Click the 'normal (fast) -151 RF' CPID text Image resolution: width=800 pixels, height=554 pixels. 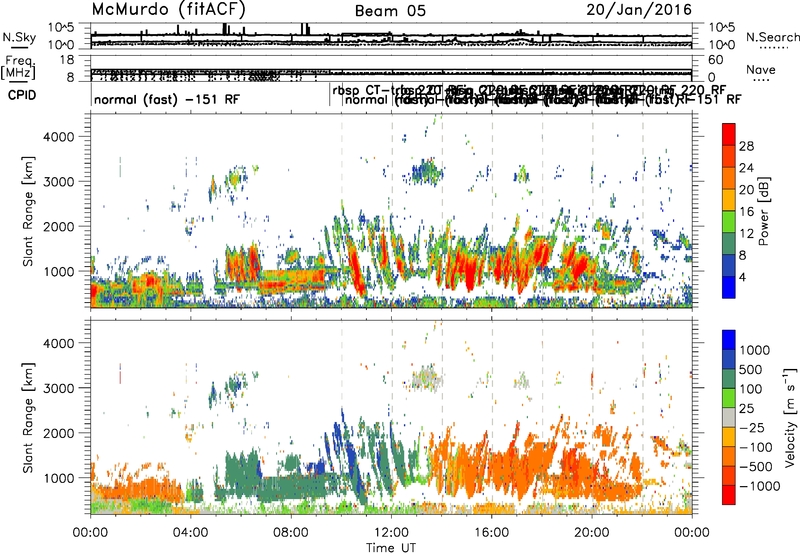pos(166,99)
